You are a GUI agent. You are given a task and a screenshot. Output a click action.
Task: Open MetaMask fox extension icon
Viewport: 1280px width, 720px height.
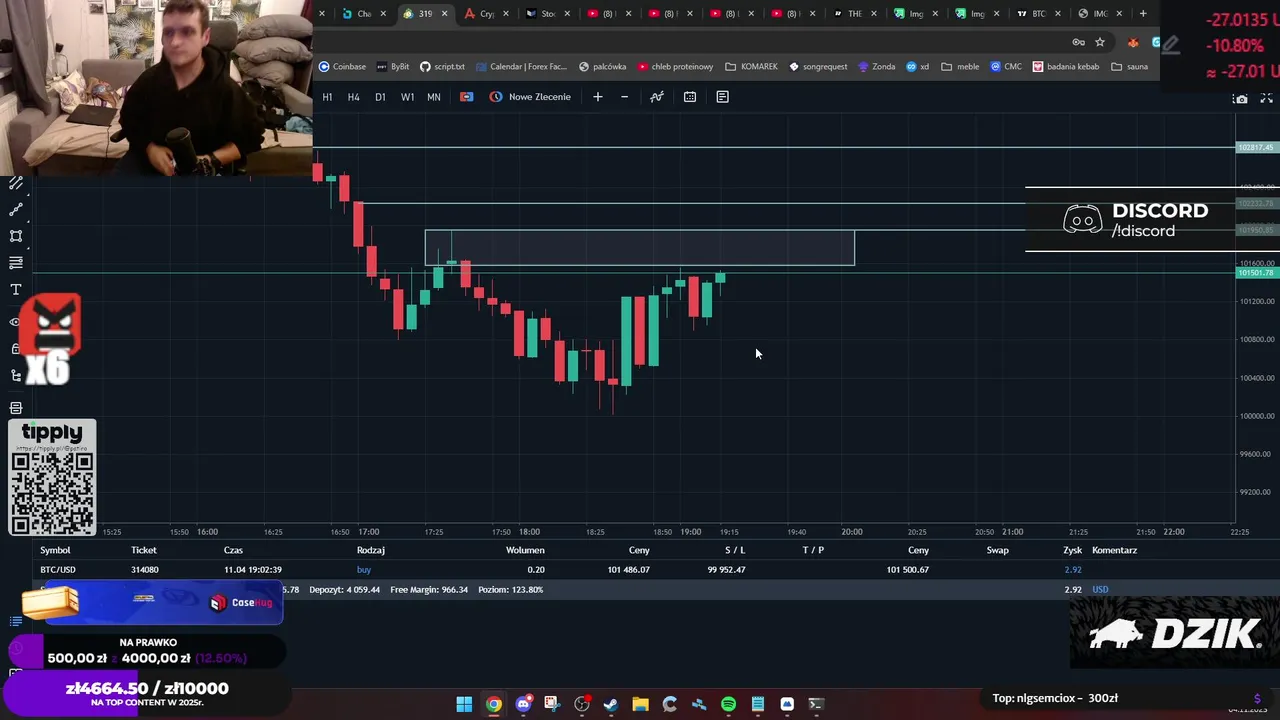pos(1133,42)
